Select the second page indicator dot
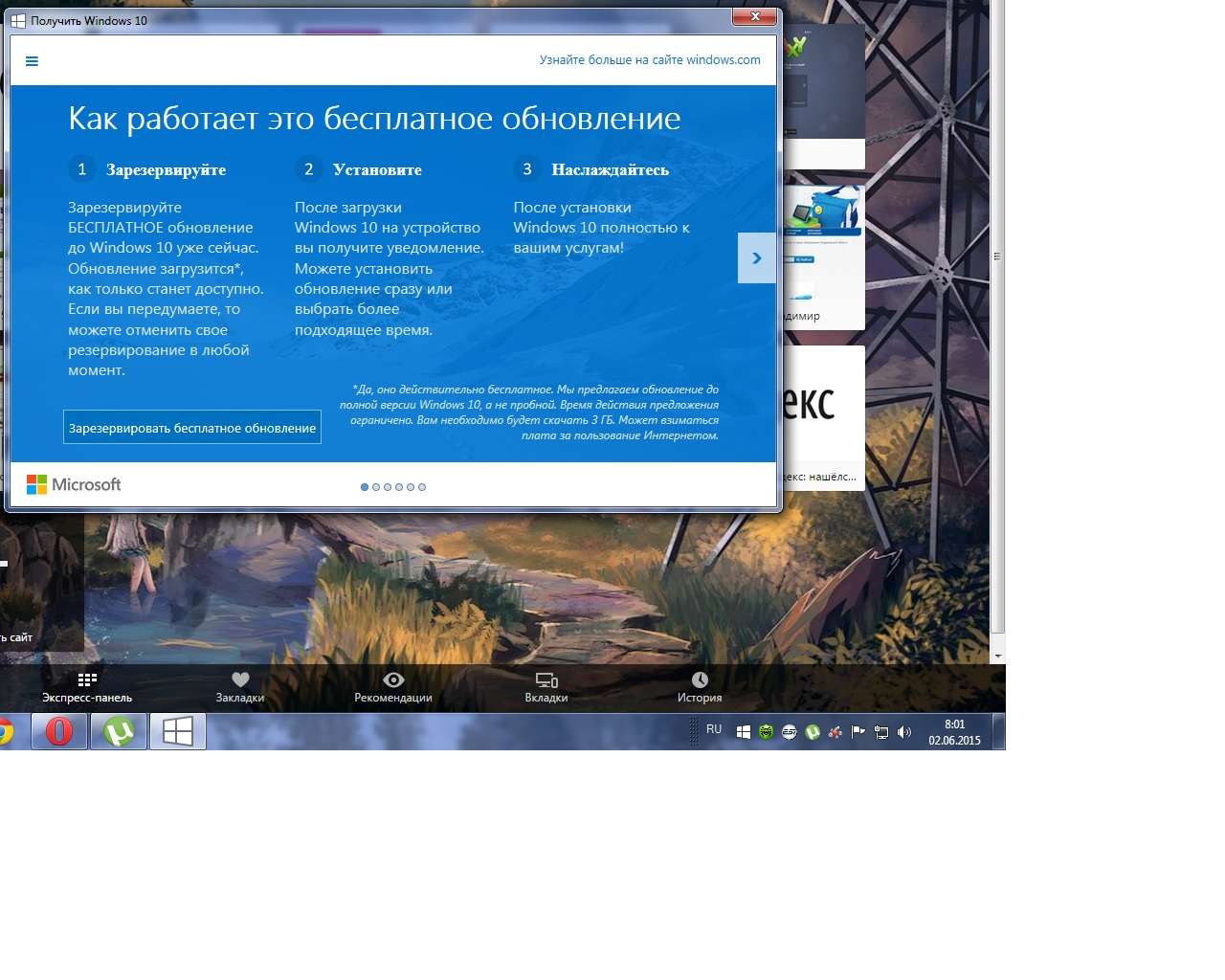 376,487
